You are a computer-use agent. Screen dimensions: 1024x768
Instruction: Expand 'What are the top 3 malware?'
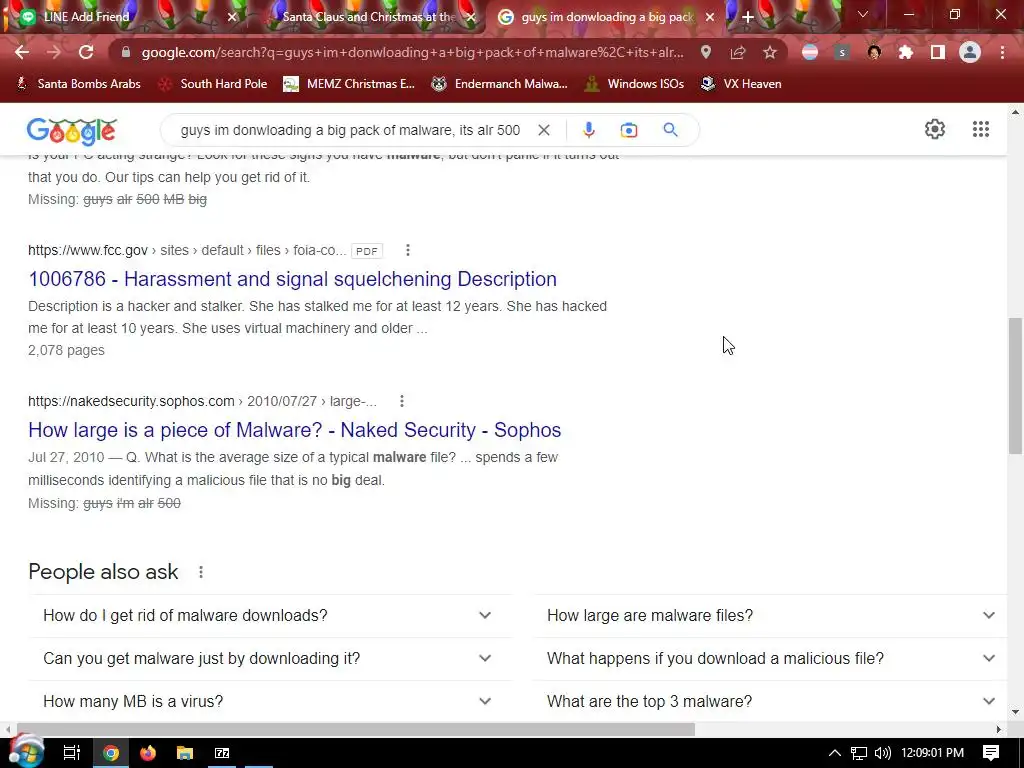click(x=771, y=701)
